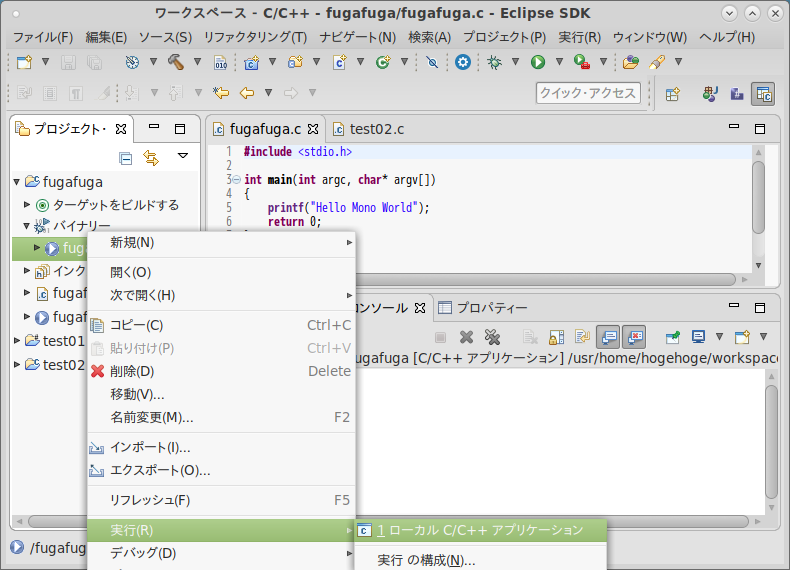Click the green Run button icon

coord(538,62)
